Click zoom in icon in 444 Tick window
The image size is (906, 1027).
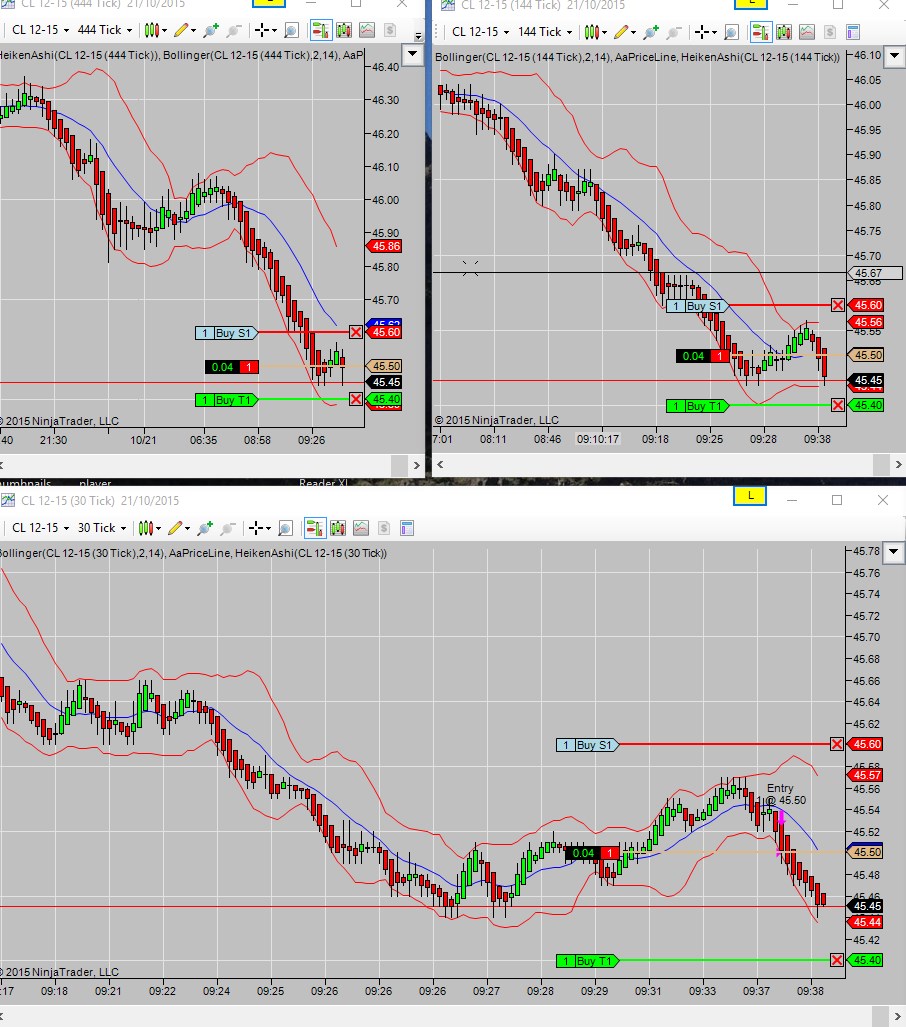[211, 30]
